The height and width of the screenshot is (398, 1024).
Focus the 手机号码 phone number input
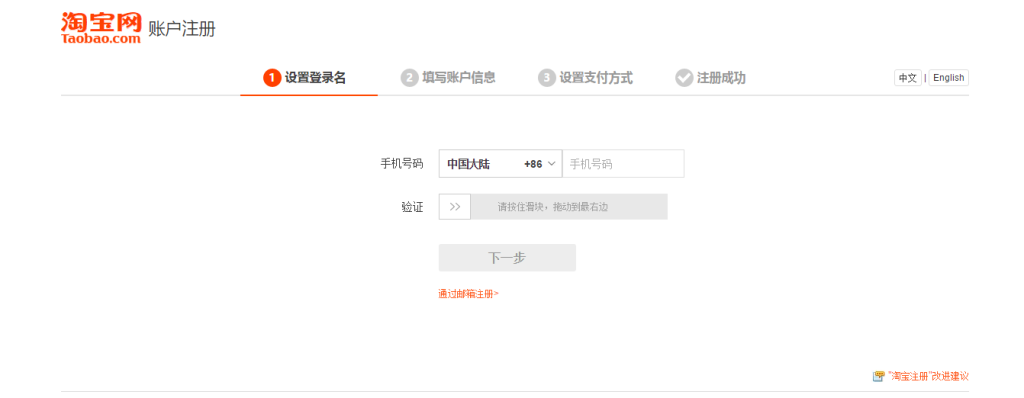coord(623,163)
